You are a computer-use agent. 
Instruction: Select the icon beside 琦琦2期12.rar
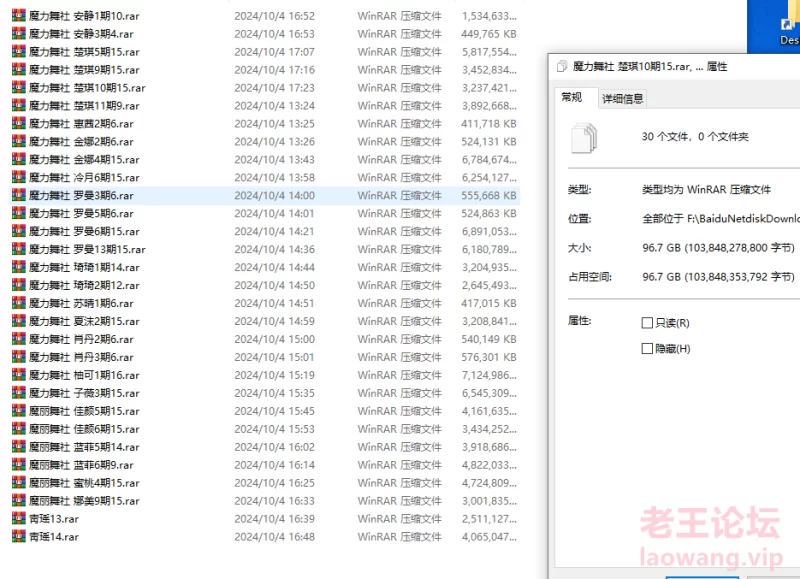point(19,285)
